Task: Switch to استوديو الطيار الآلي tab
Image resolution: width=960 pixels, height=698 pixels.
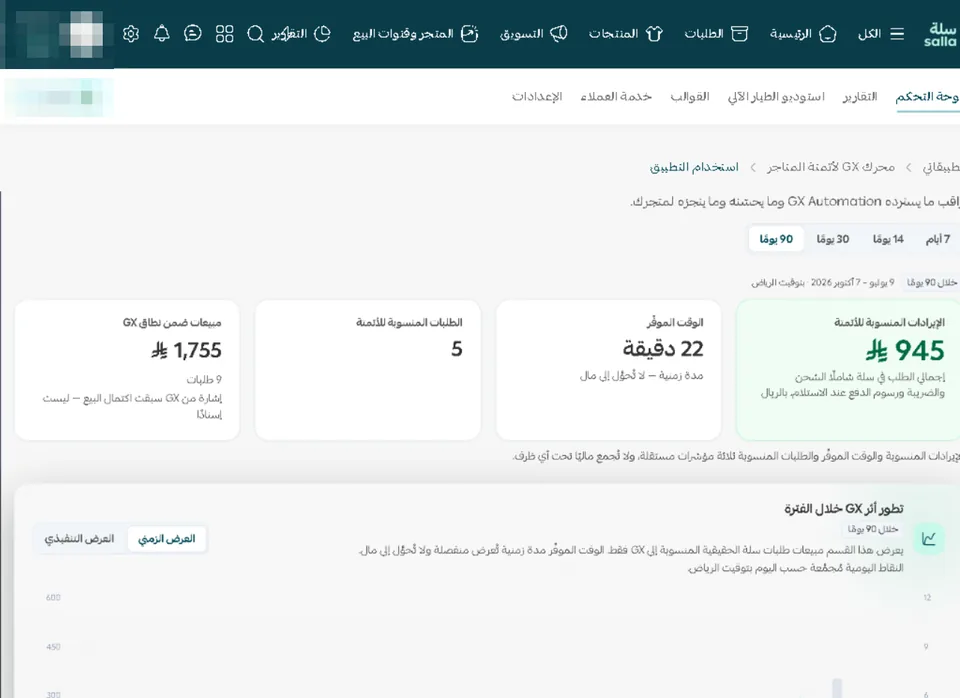Action: (776, 97)
